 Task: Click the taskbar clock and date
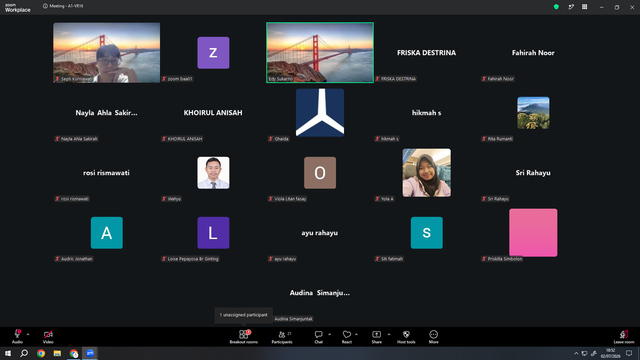pyautogui.click(x=610, y=353)
